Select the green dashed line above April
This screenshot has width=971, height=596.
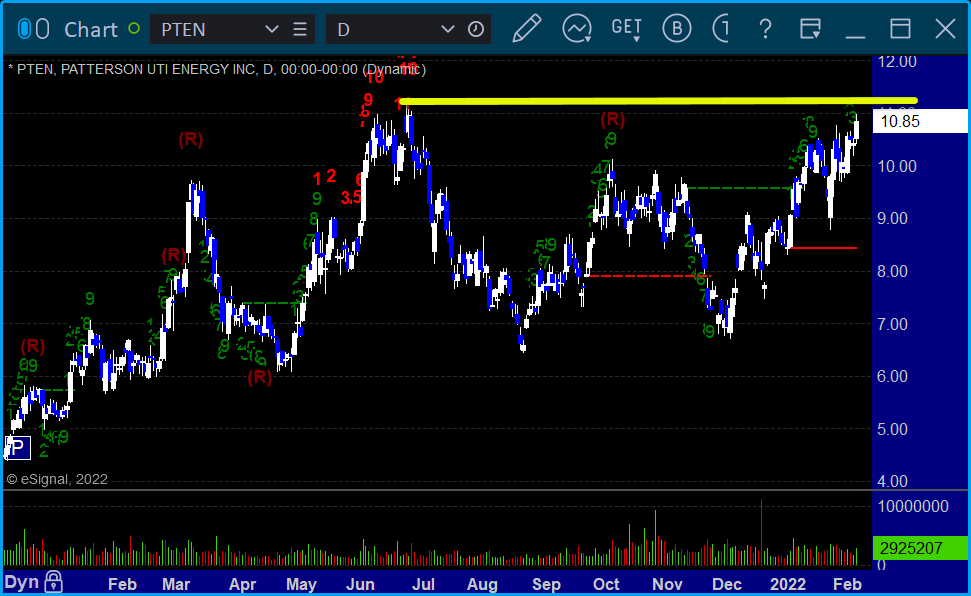pyautogui.click(x=272, y=303)
